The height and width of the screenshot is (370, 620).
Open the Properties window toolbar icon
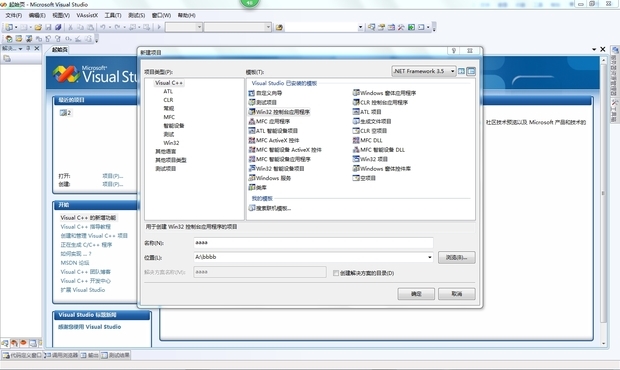(x=381, y=27)
